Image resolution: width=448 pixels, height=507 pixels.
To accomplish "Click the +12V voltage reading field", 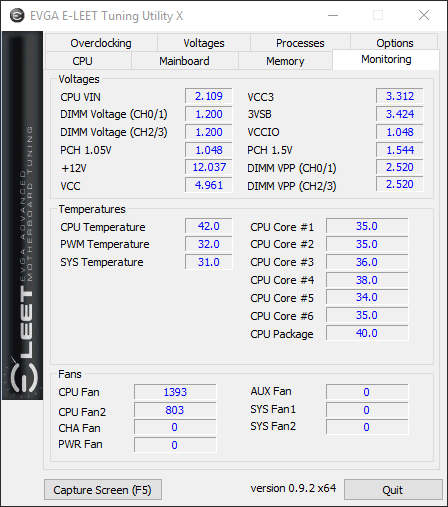I will (x=209, y=167).
